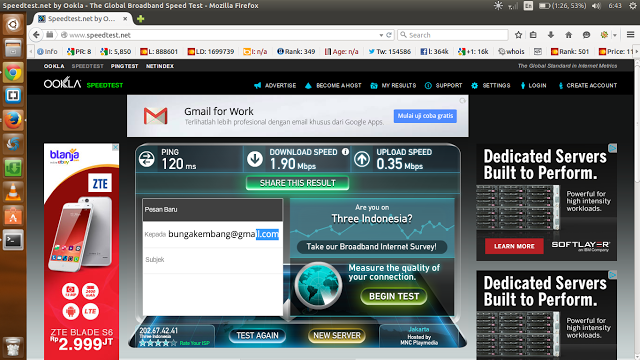Click the Tw: 154586 toolbar item
The width and height of the screenshot is (640, 360).
[x=389, y=51]
